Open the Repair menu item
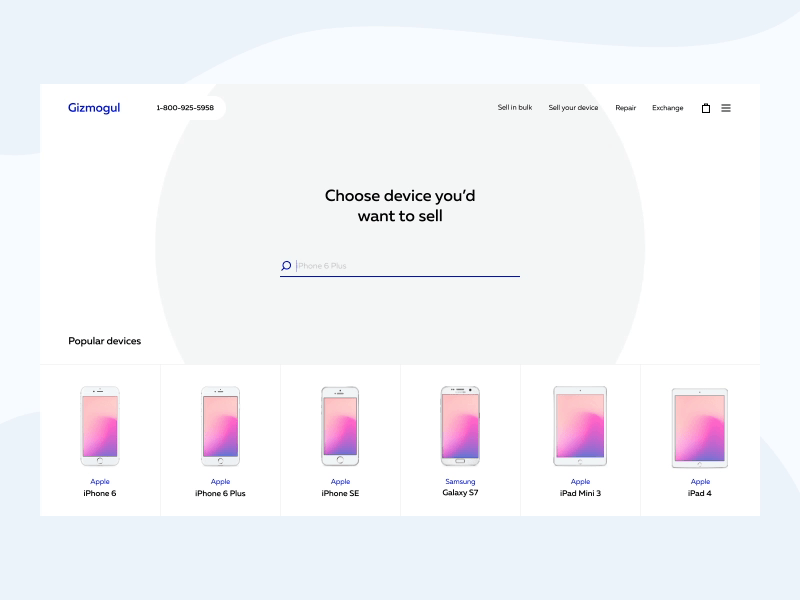Viewport: 800px width, 600px height. tap(625, 107)
